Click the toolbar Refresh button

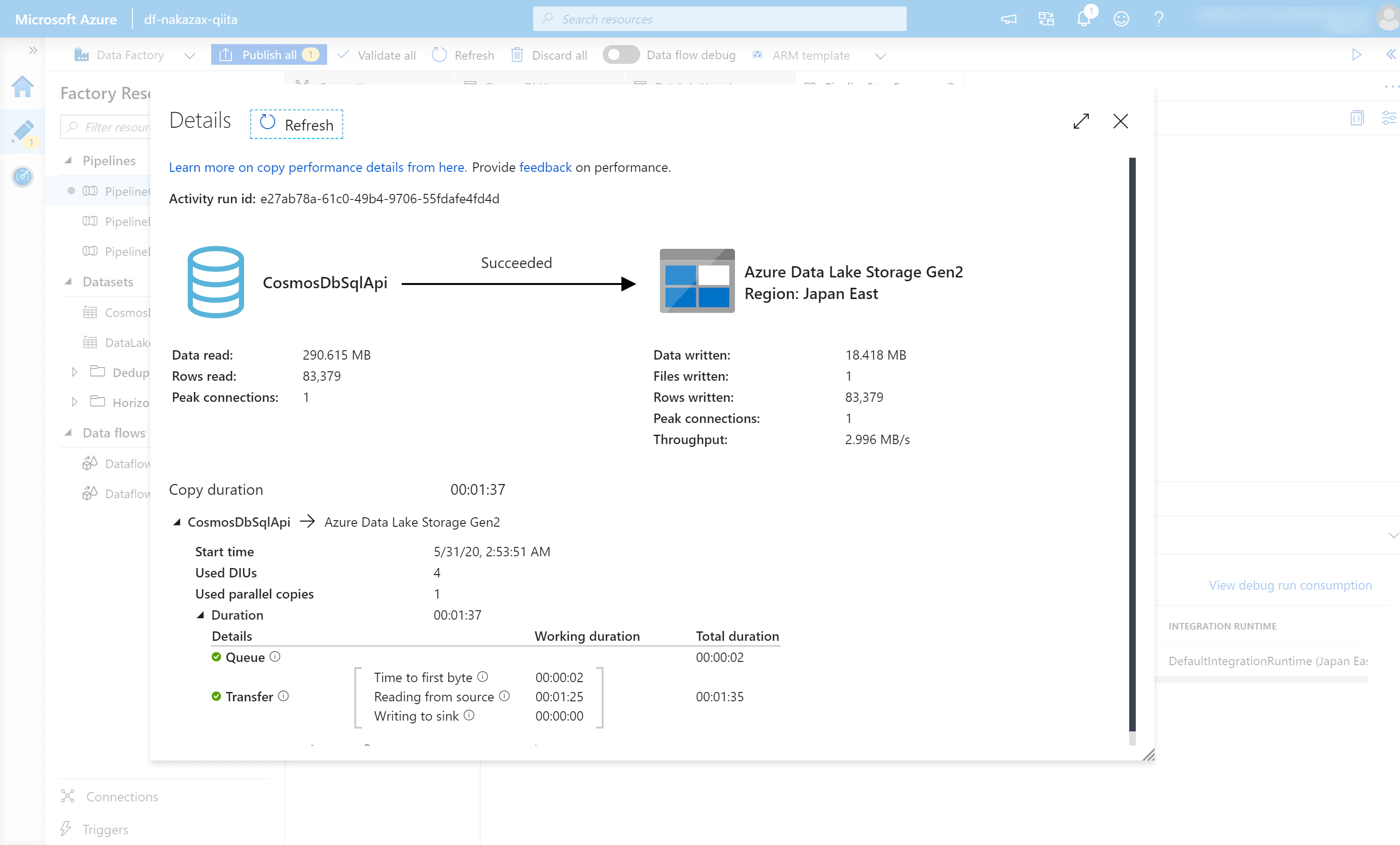pyautogui.click(x=463, y=55)
